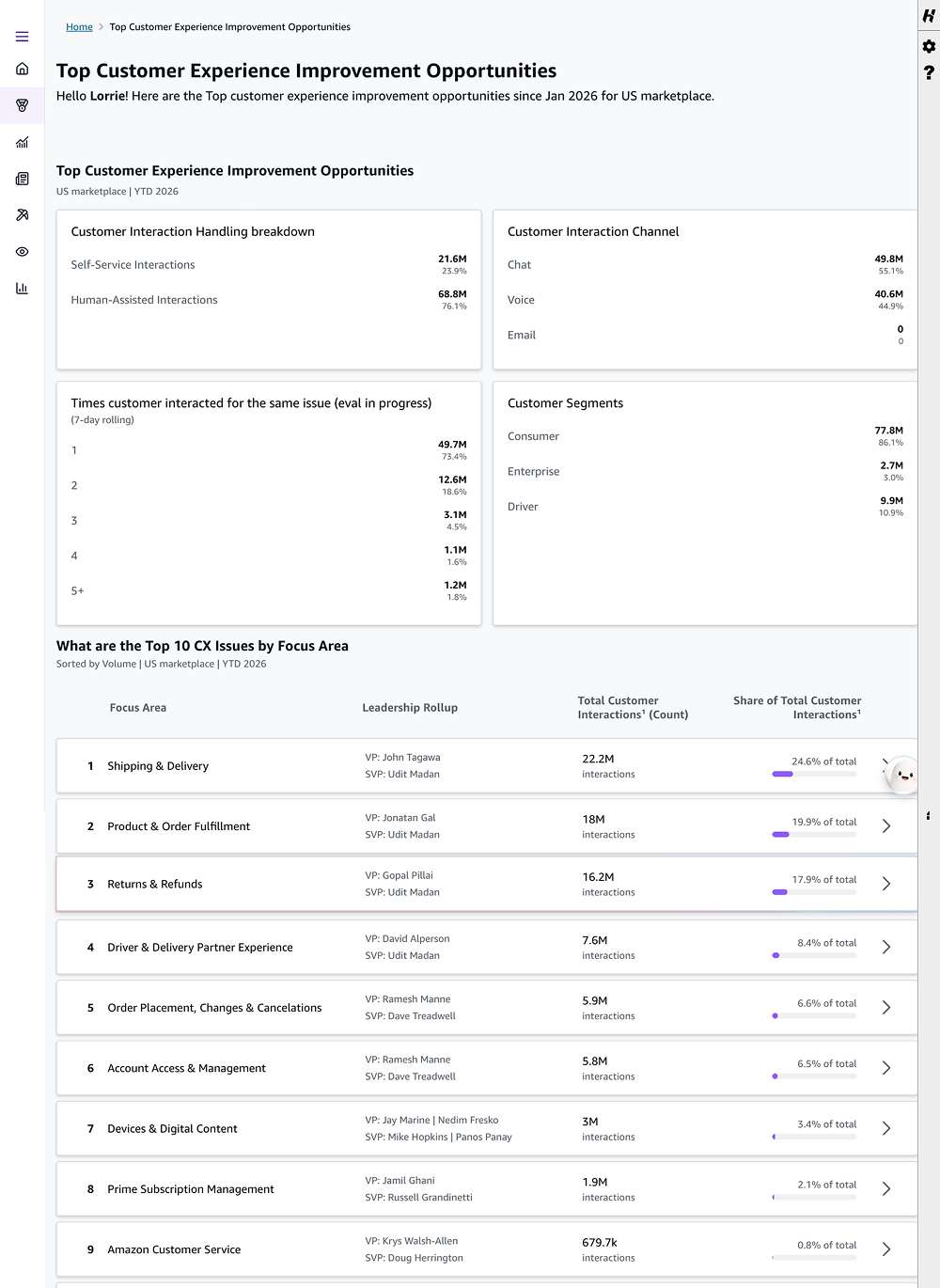Select the eye watch icon in the sidebar
Image resolution: width=940 pixels, height=1288 pixels.
22,252
